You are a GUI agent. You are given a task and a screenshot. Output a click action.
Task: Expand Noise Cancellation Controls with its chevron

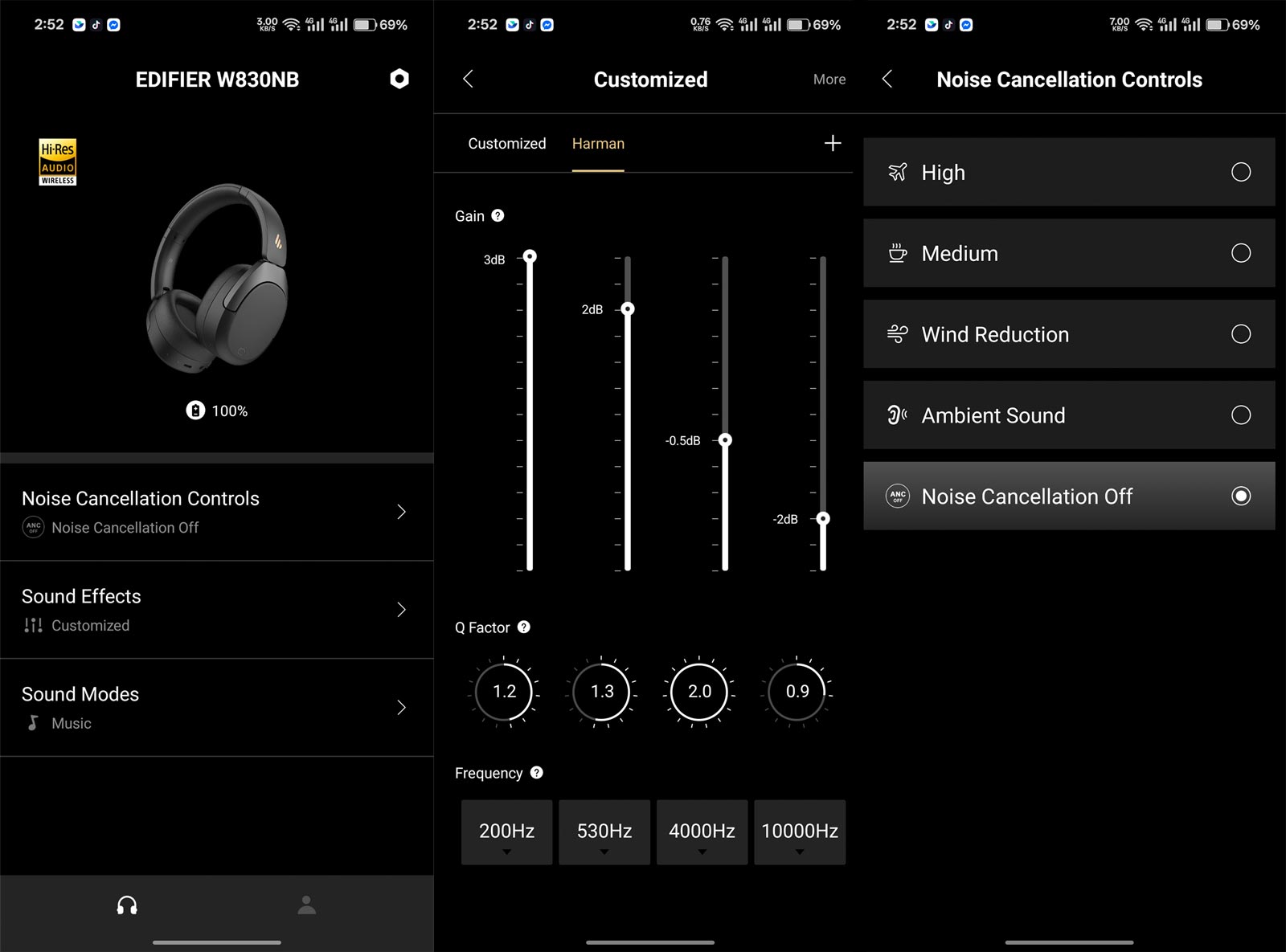click(402, 512)
